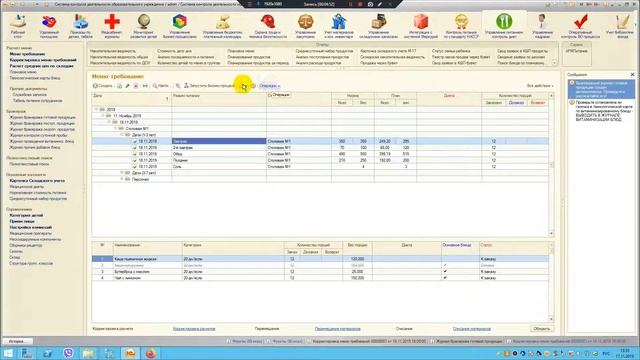Open the Управление бизнес-процессами cube section

(x=180, y=26)
